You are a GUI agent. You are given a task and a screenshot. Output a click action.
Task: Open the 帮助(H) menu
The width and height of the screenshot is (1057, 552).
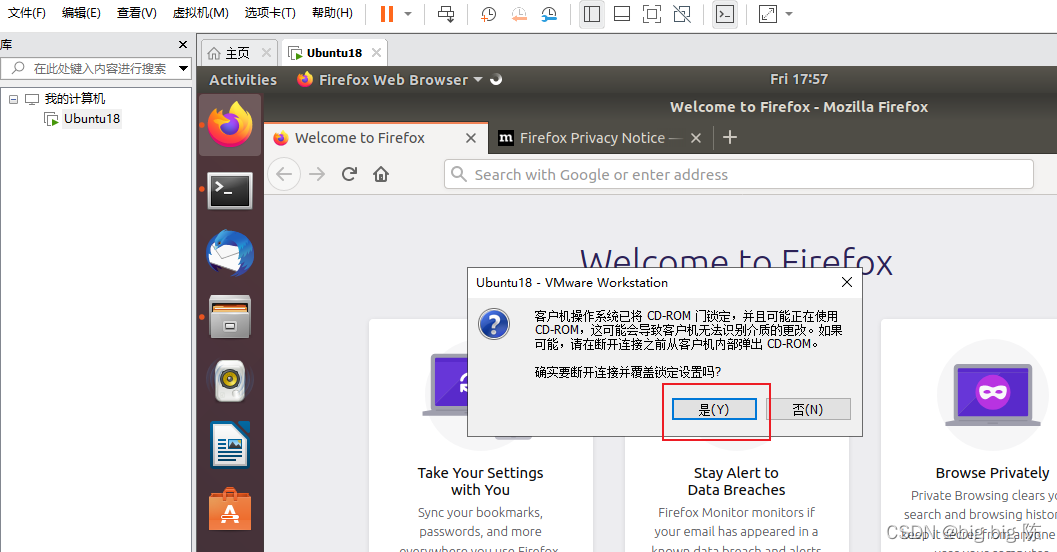coord(332,13)
